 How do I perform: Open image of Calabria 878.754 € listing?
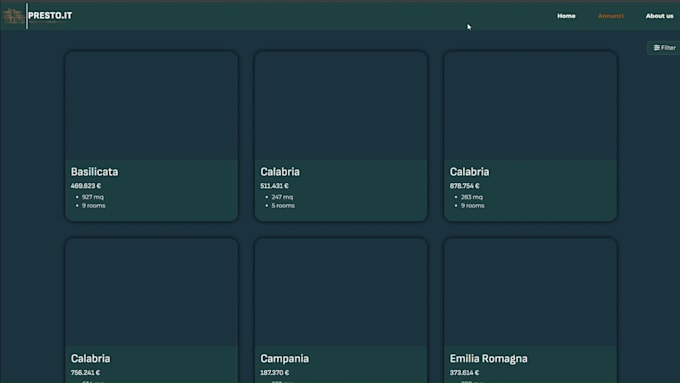530,106
